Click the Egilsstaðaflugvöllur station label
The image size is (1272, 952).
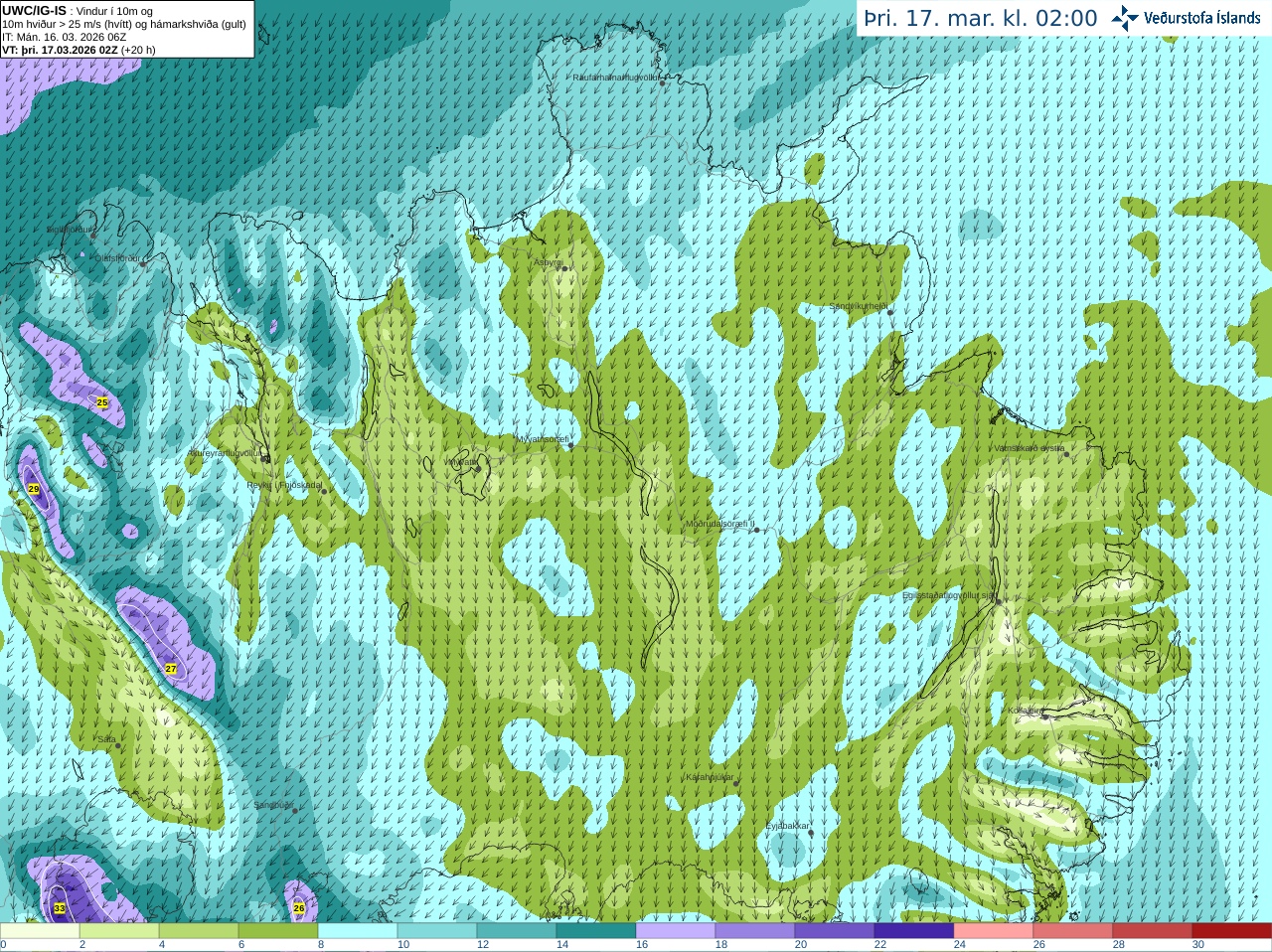tap(949, 595)
